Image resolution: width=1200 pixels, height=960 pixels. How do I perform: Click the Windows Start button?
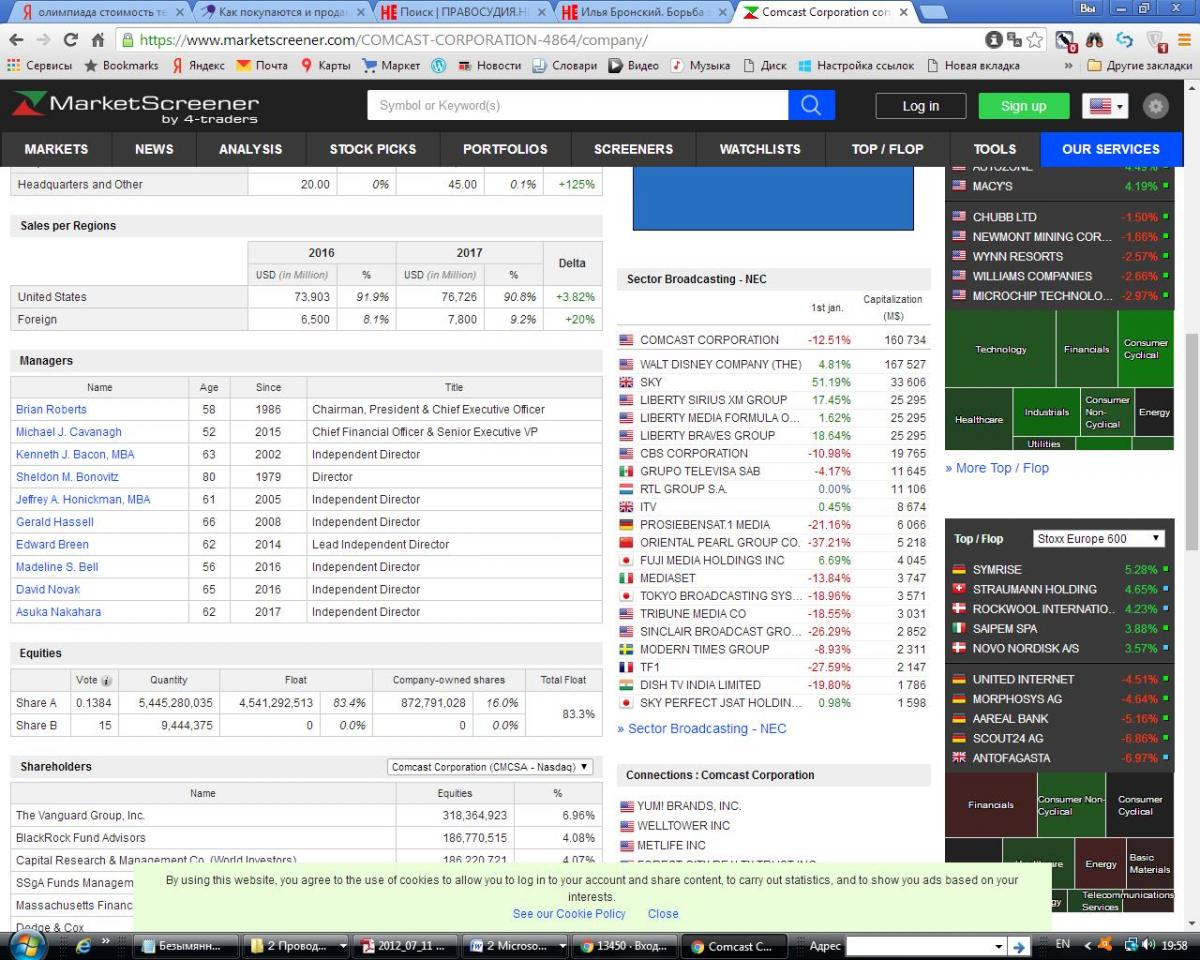pos(27,944)
